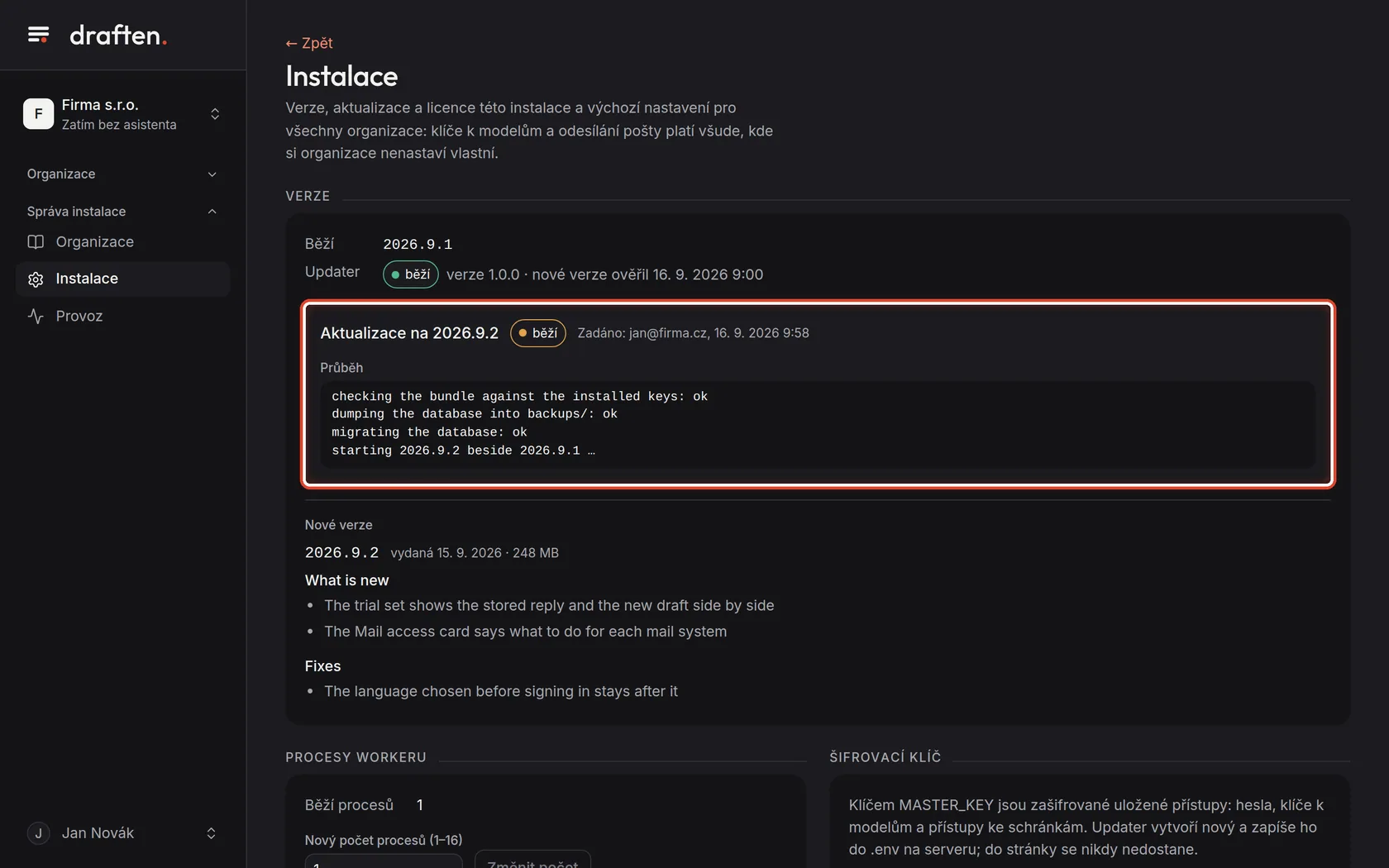Click the book icon next to Organizace

[x=36, y=242]
